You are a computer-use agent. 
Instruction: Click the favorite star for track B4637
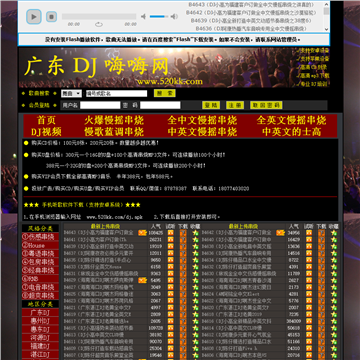point(195,253)
